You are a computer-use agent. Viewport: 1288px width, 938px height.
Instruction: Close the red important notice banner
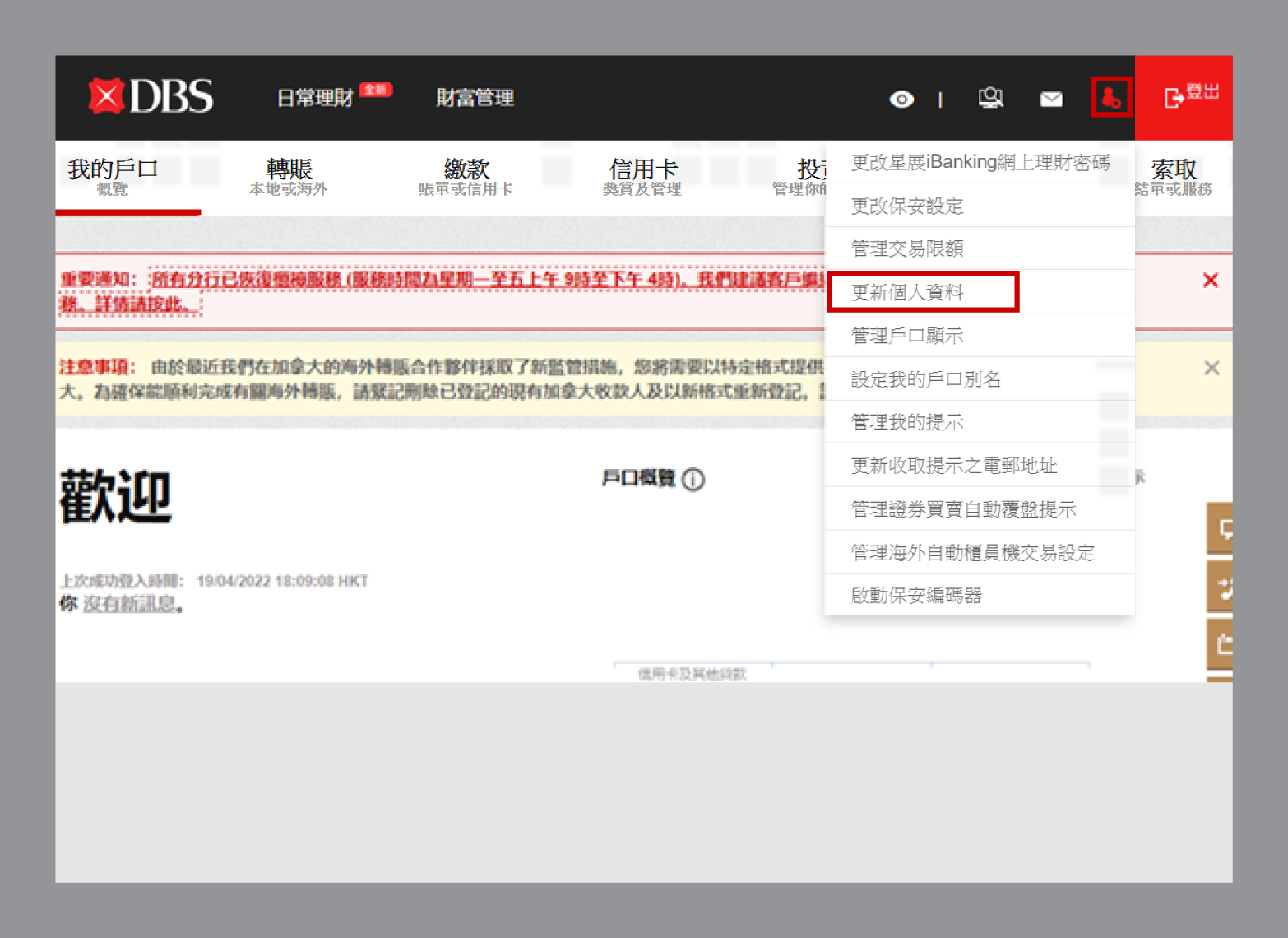[1210, 281]
